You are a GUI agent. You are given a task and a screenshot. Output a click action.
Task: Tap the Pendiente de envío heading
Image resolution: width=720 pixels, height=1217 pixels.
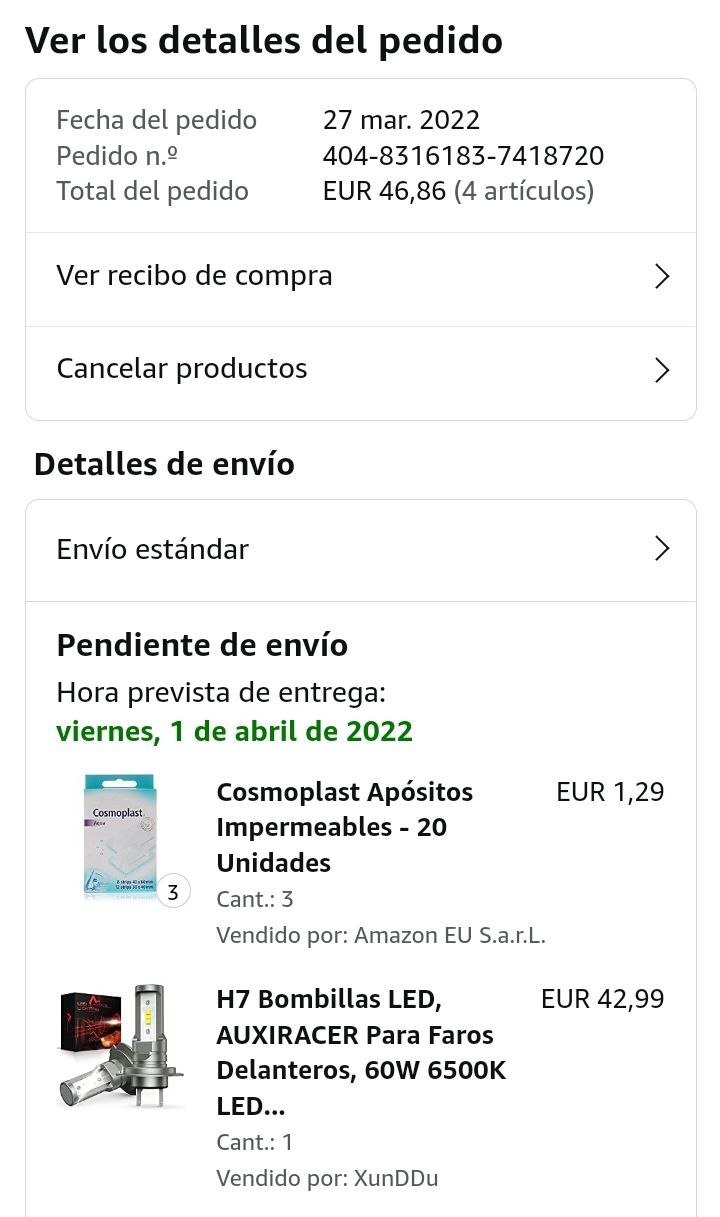pos(202,645)
